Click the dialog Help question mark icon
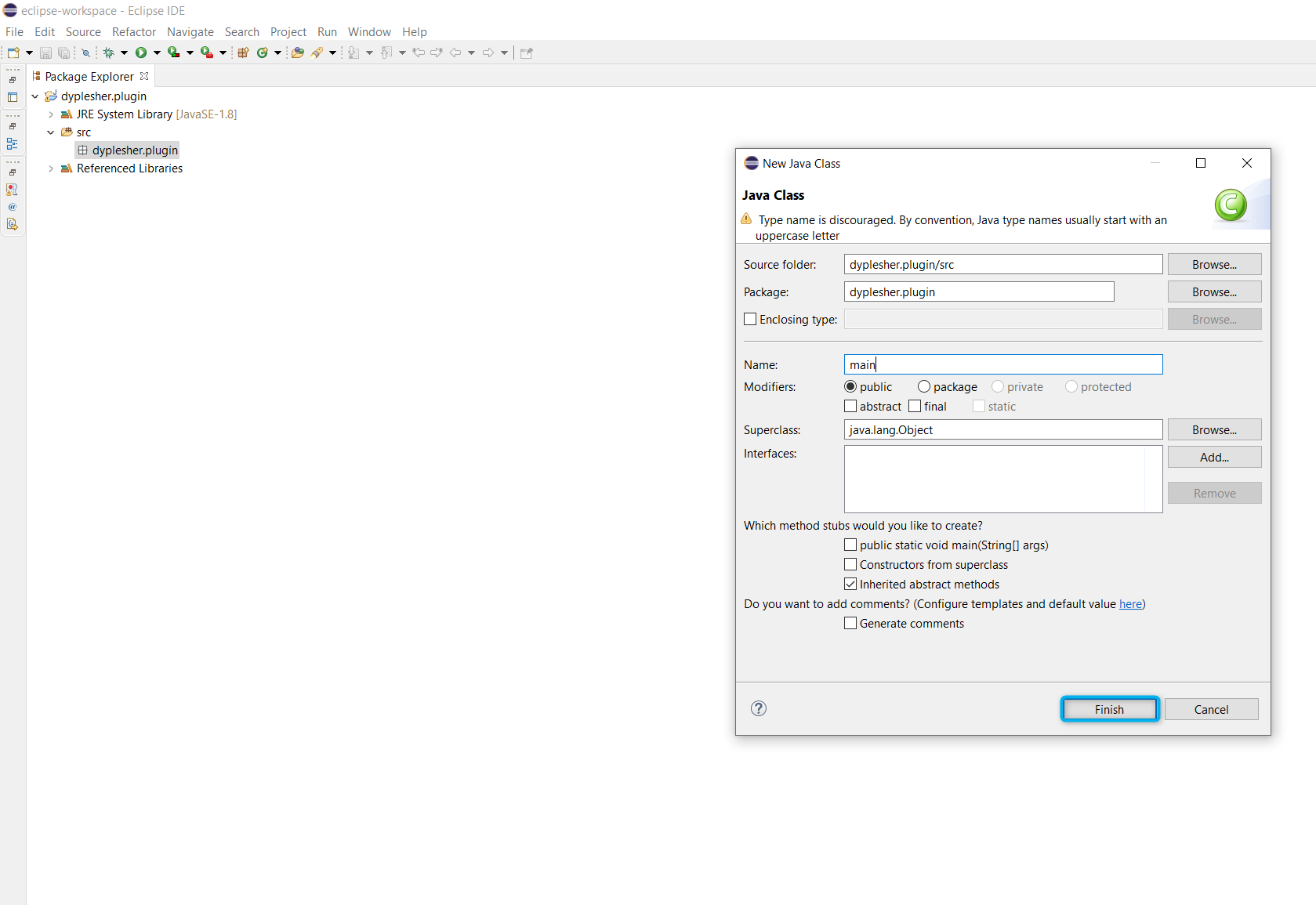The image size is (1316, 905). [x=758, y=708]
